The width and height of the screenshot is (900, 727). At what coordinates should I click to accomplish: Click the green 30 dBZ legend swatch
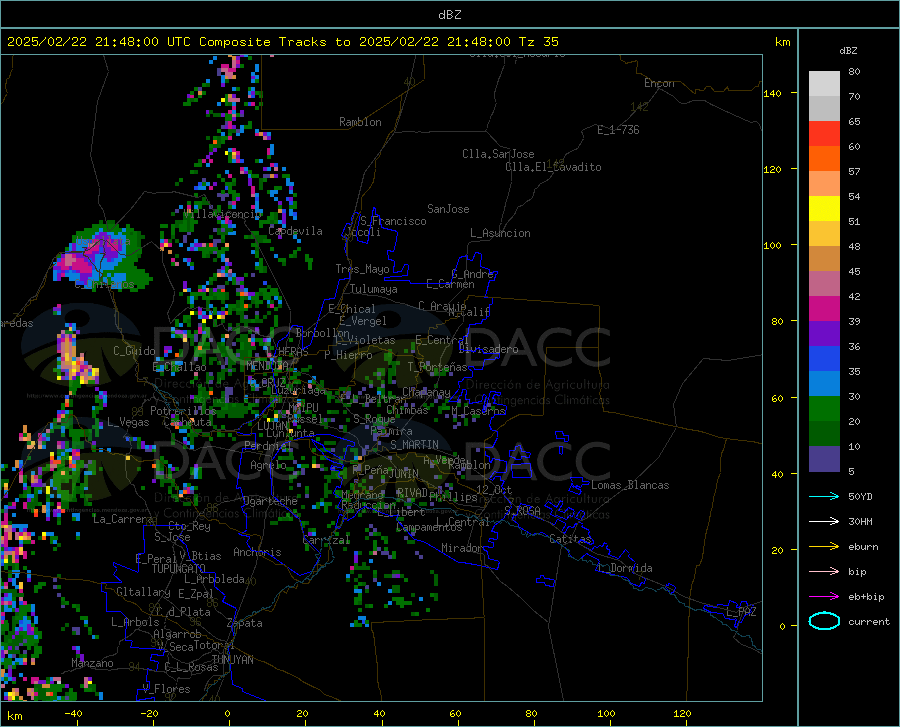824,409
